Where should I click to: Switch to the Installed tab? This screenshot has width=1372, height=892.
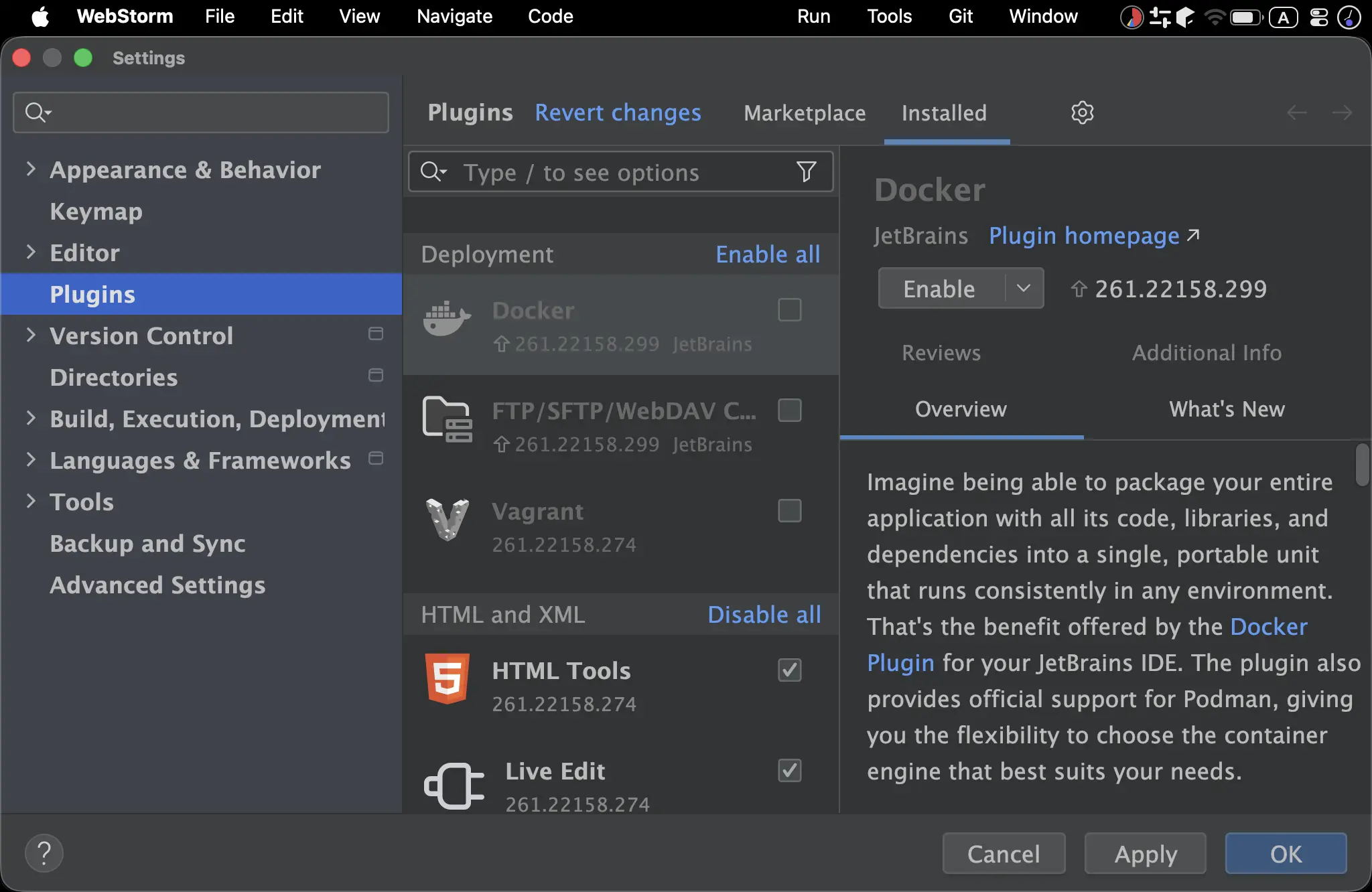tap(944, 113)
